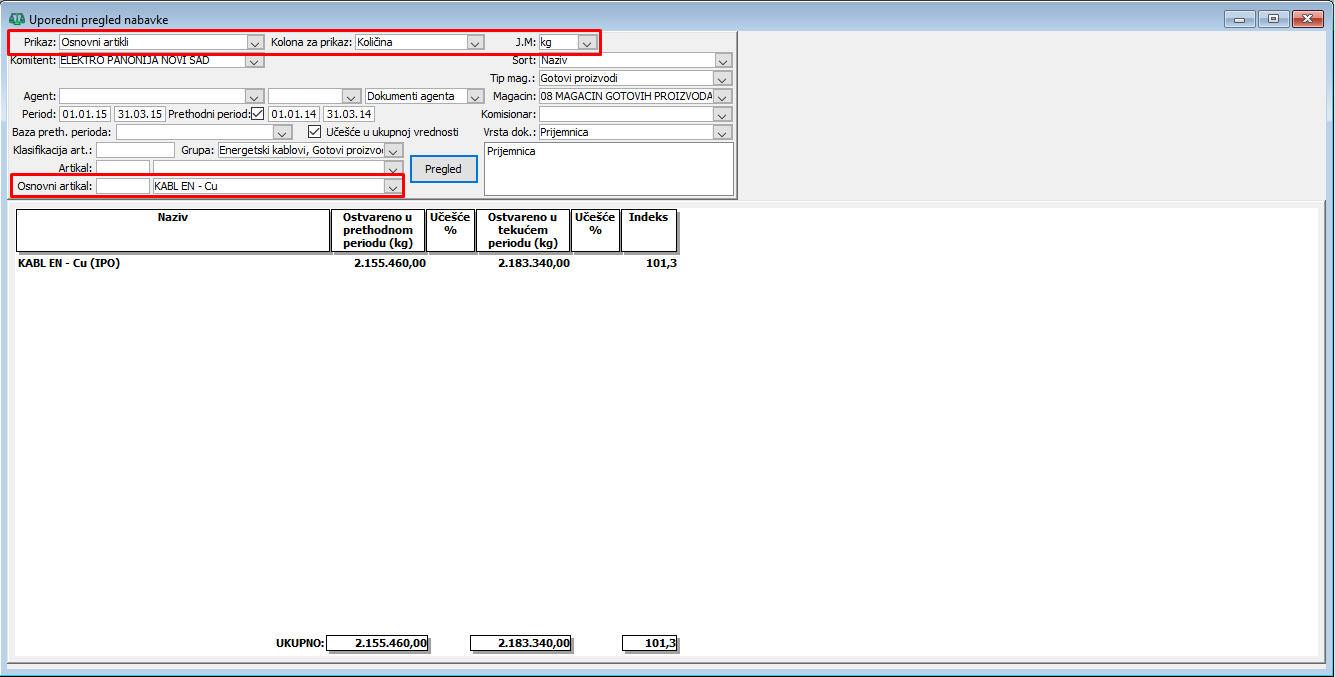This screenshot has width=1335, height=677.
Task: Uncheck Učešće u ukupnoj vrednosti
Action: (315, 132)
